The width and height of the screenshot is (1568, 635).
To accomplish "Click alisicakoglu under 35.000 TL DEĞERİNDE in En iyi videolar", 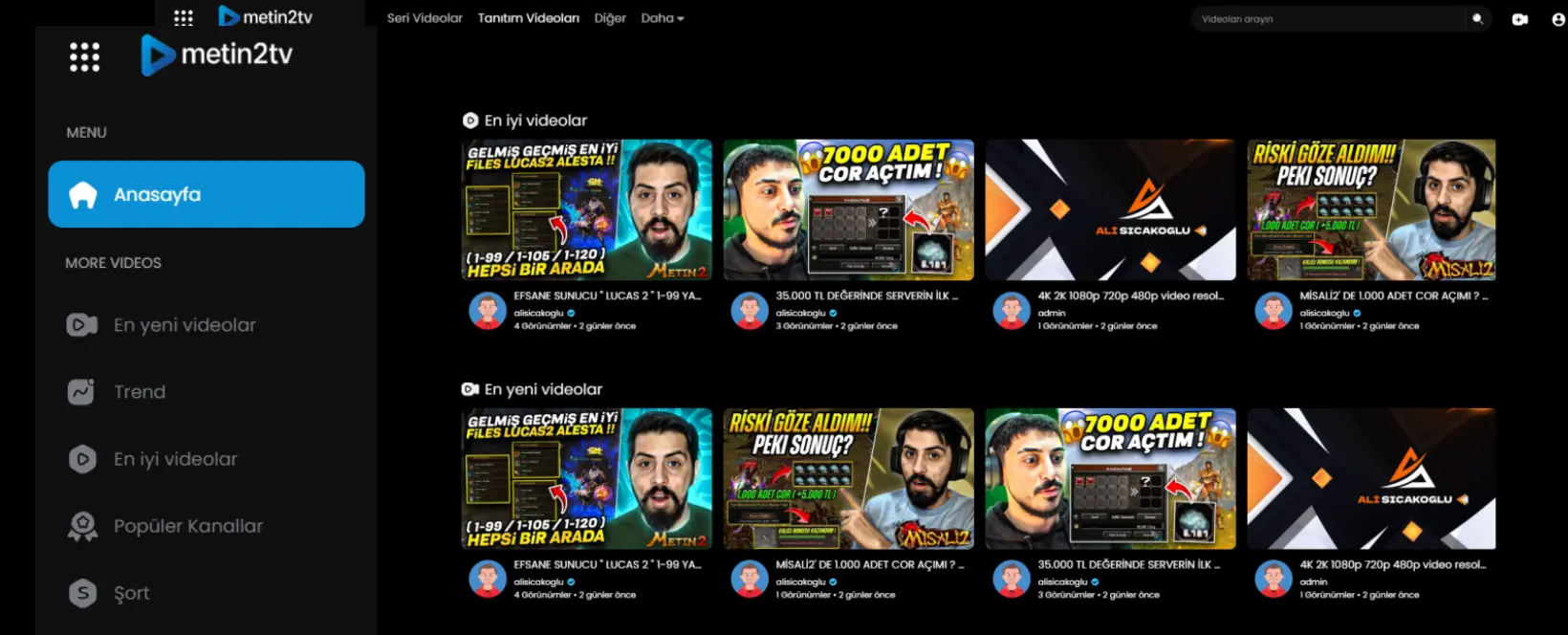I will point(801,314).
